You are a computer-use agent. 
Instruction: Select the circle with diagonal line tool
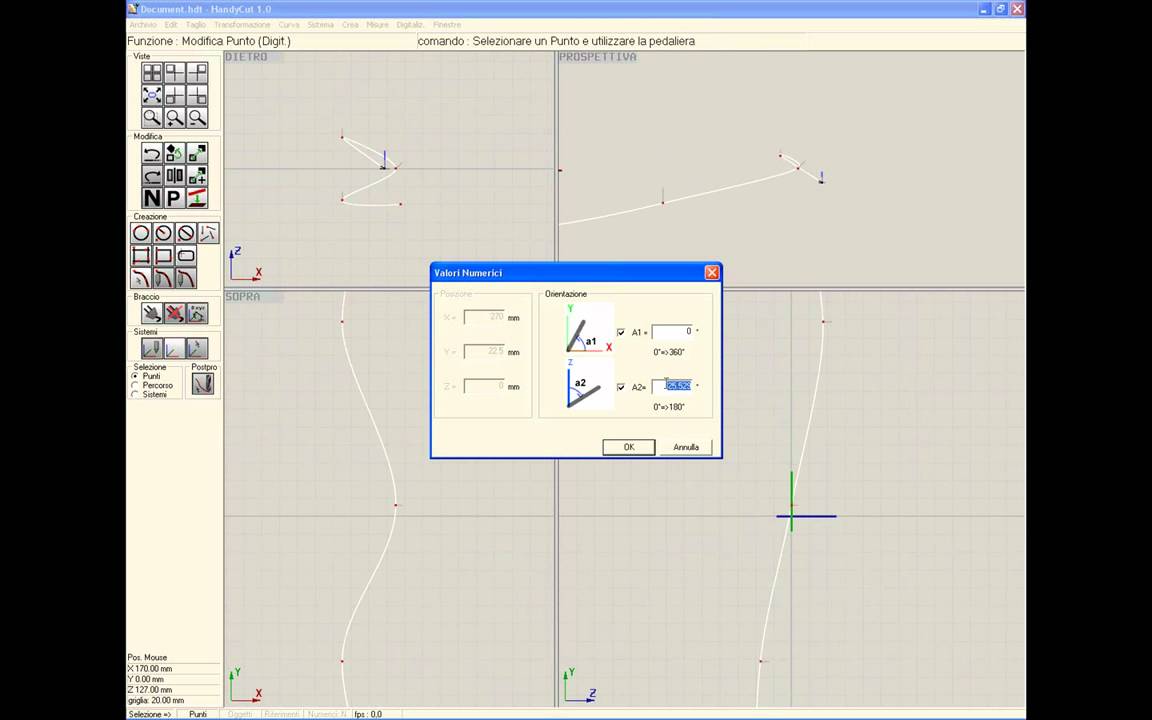click(x=186, y=234)
